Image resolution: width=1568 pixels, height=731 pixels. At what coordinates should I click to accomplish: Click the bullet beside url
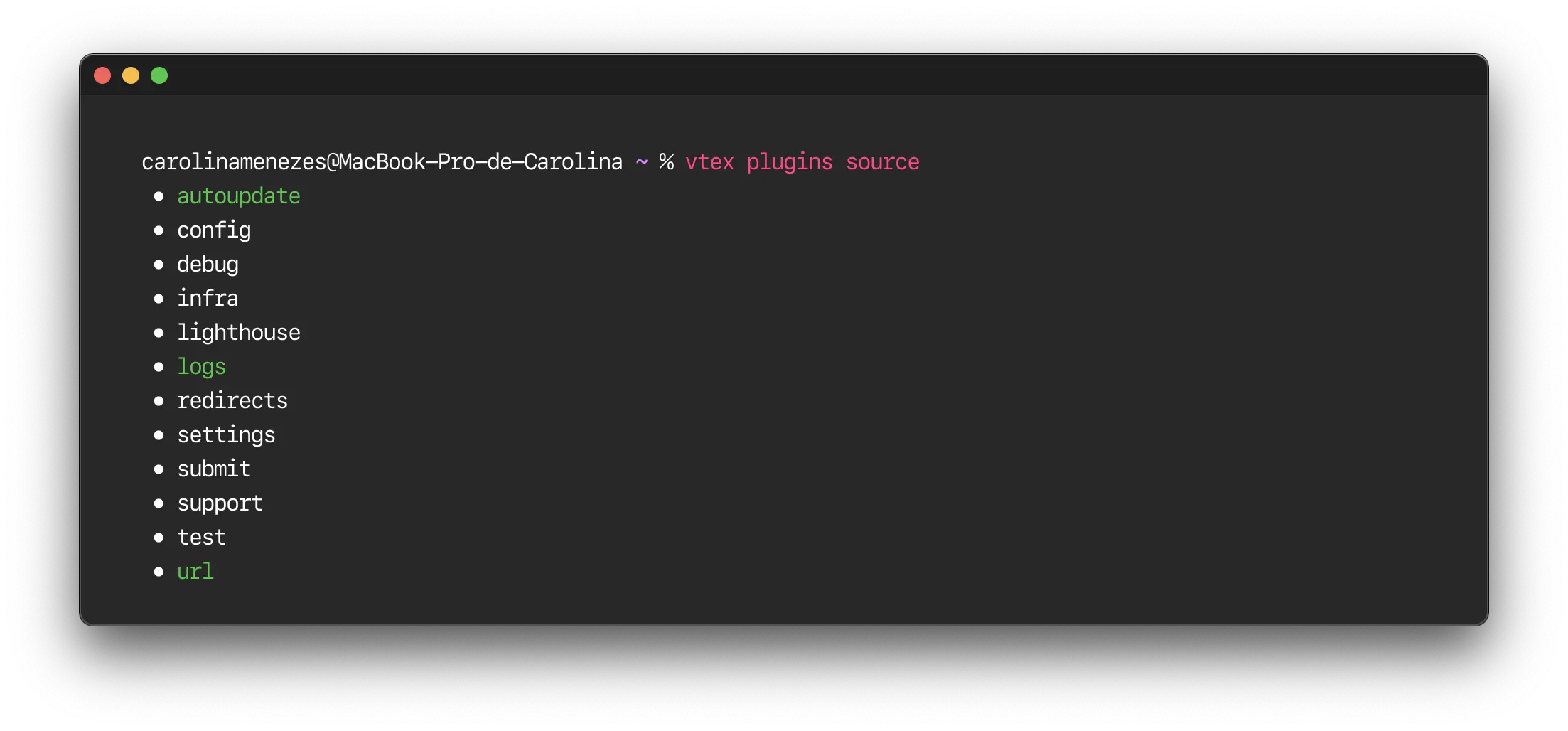click(x=159, y=572)
